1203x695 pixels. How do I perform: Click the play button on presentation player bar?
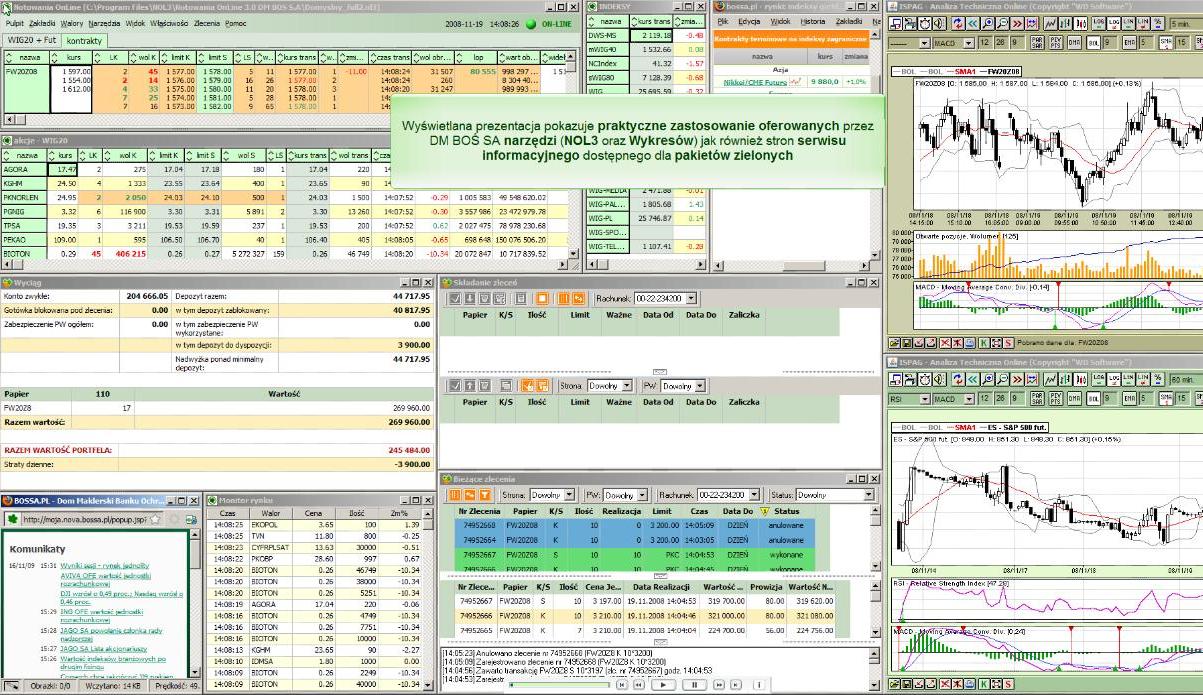(664, 685)
